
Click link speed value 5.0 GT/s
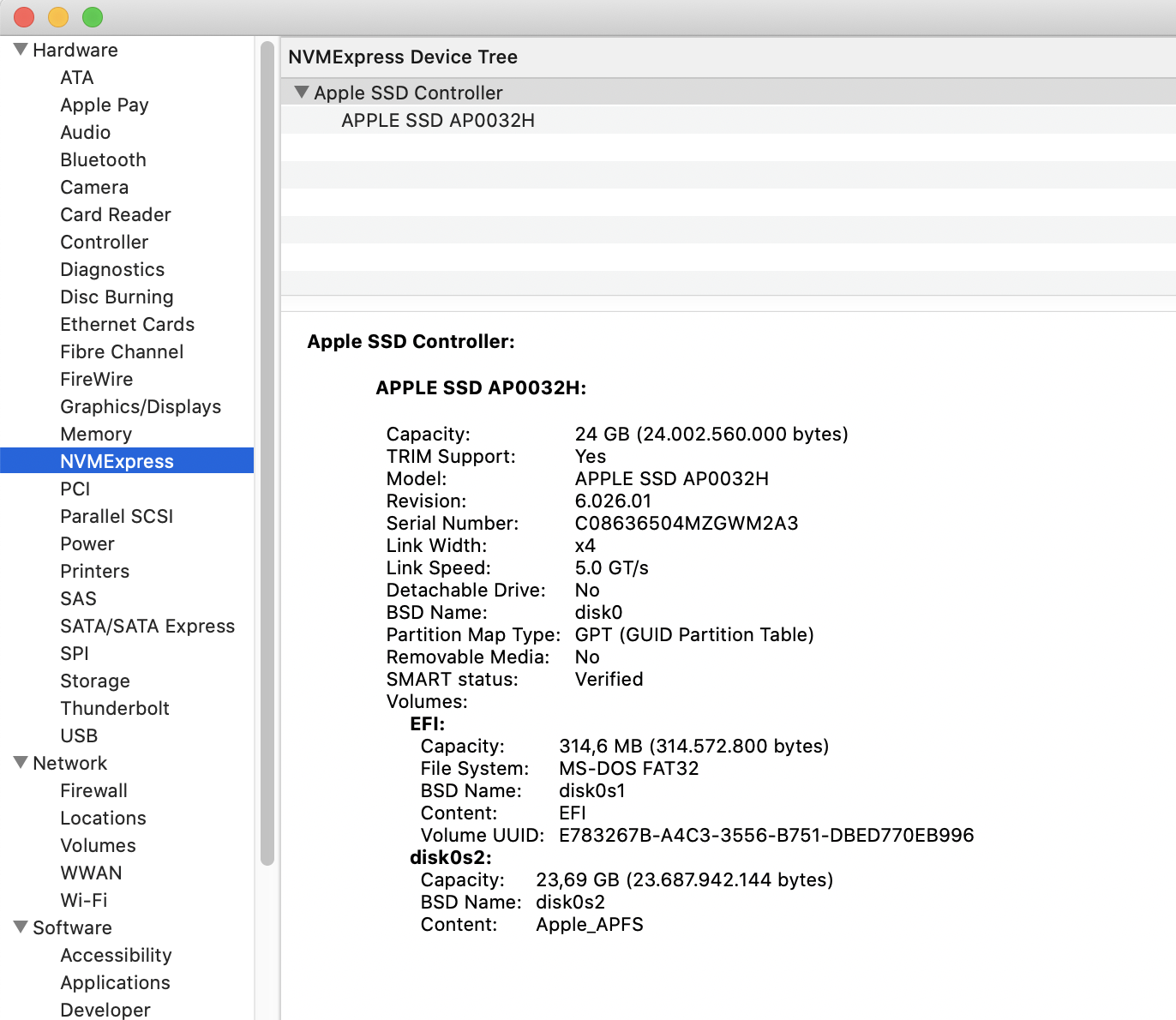tap(611, 567)
